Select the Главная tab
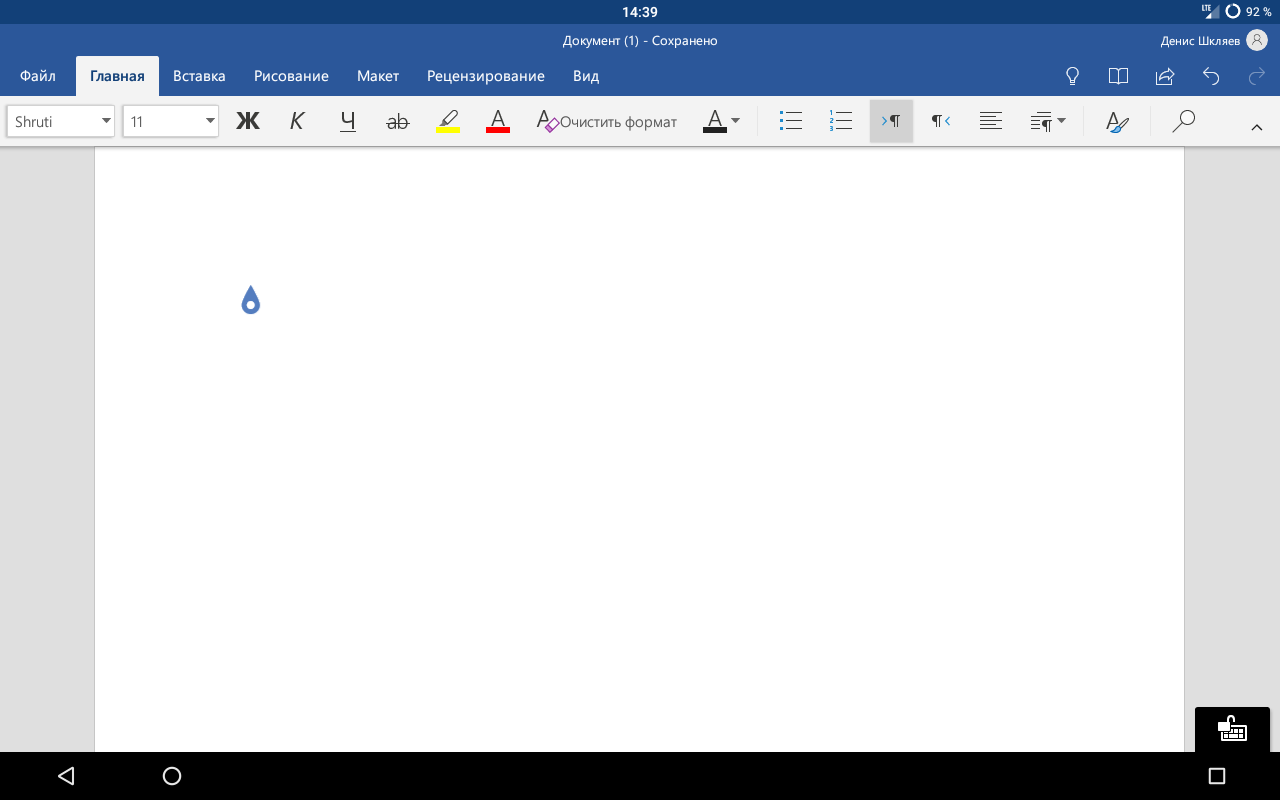The image size is (1280, 800). coord(117,76)
